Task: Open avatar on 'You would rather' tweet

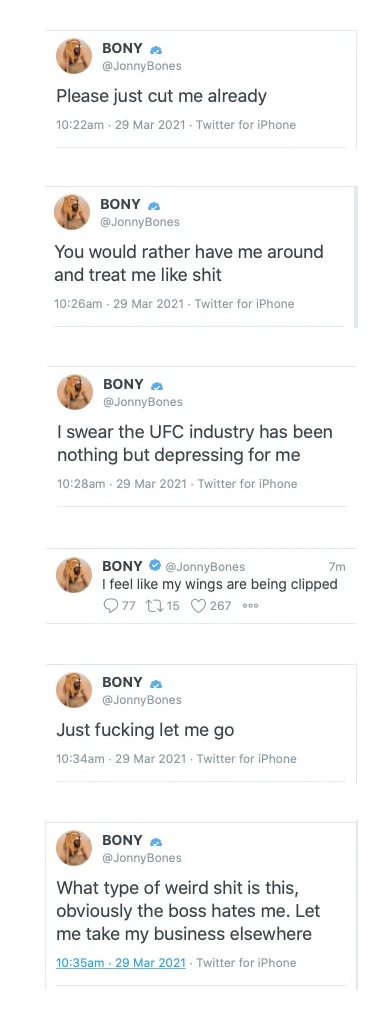Action: pyautogui.click(x=72, y=212)
